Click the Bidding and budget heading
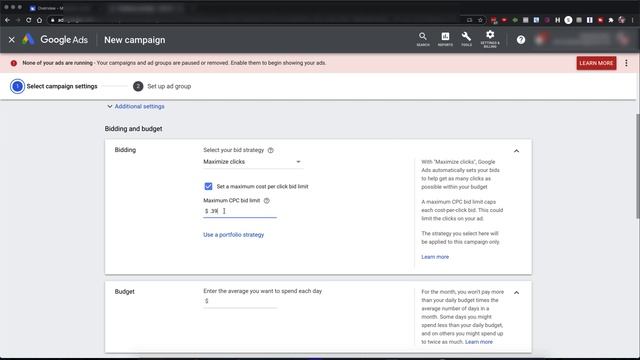The width and height of the screenshot is (640, 360). pos(133,129)
